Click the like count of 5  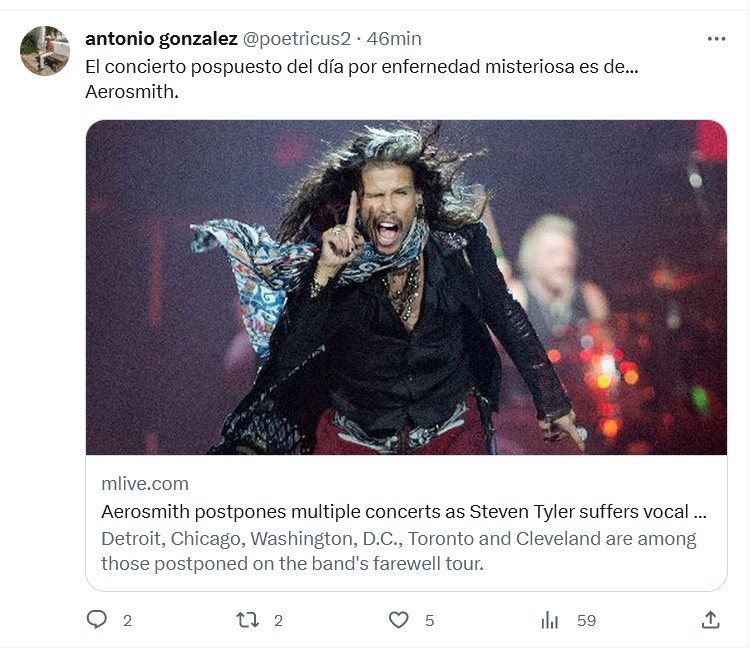click(429, 620)
